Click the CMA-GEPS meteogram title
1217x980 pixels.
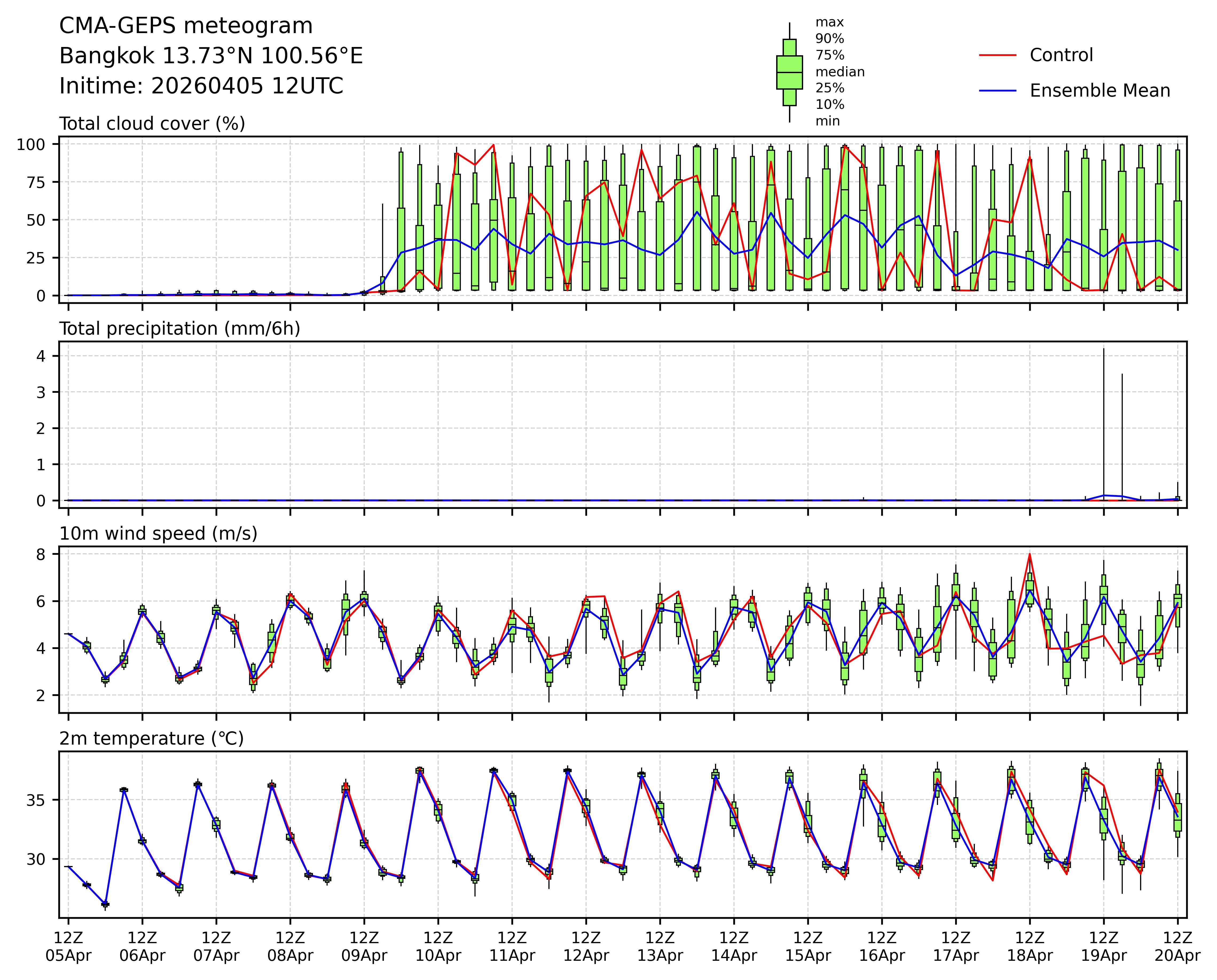[186, 26]
